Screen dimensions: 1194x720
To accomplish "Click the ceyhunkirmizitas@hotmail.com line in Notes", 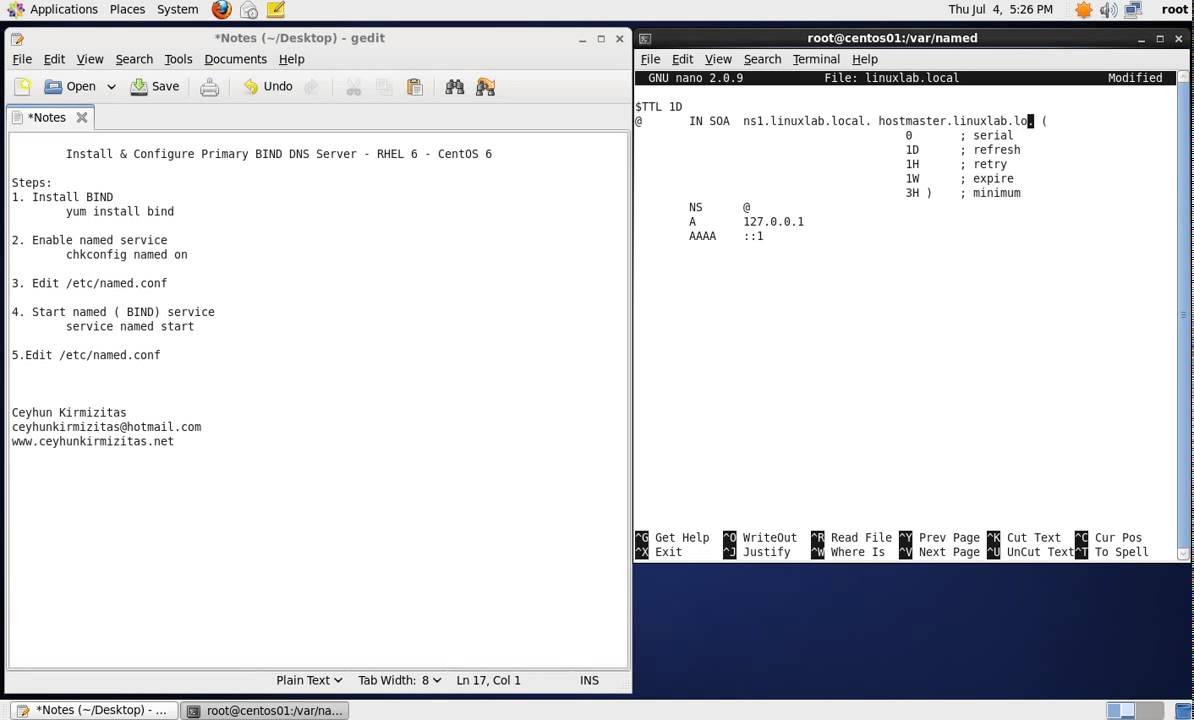I will (106, 427).
